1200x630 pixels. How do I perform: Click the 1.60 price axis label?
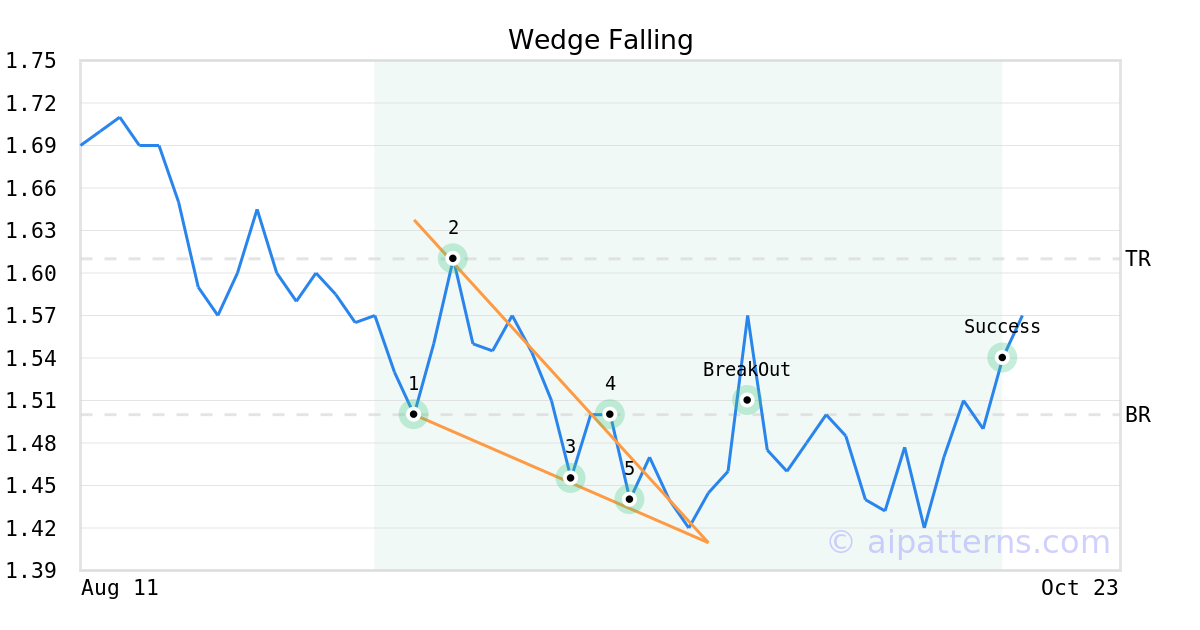coord(31,273)
